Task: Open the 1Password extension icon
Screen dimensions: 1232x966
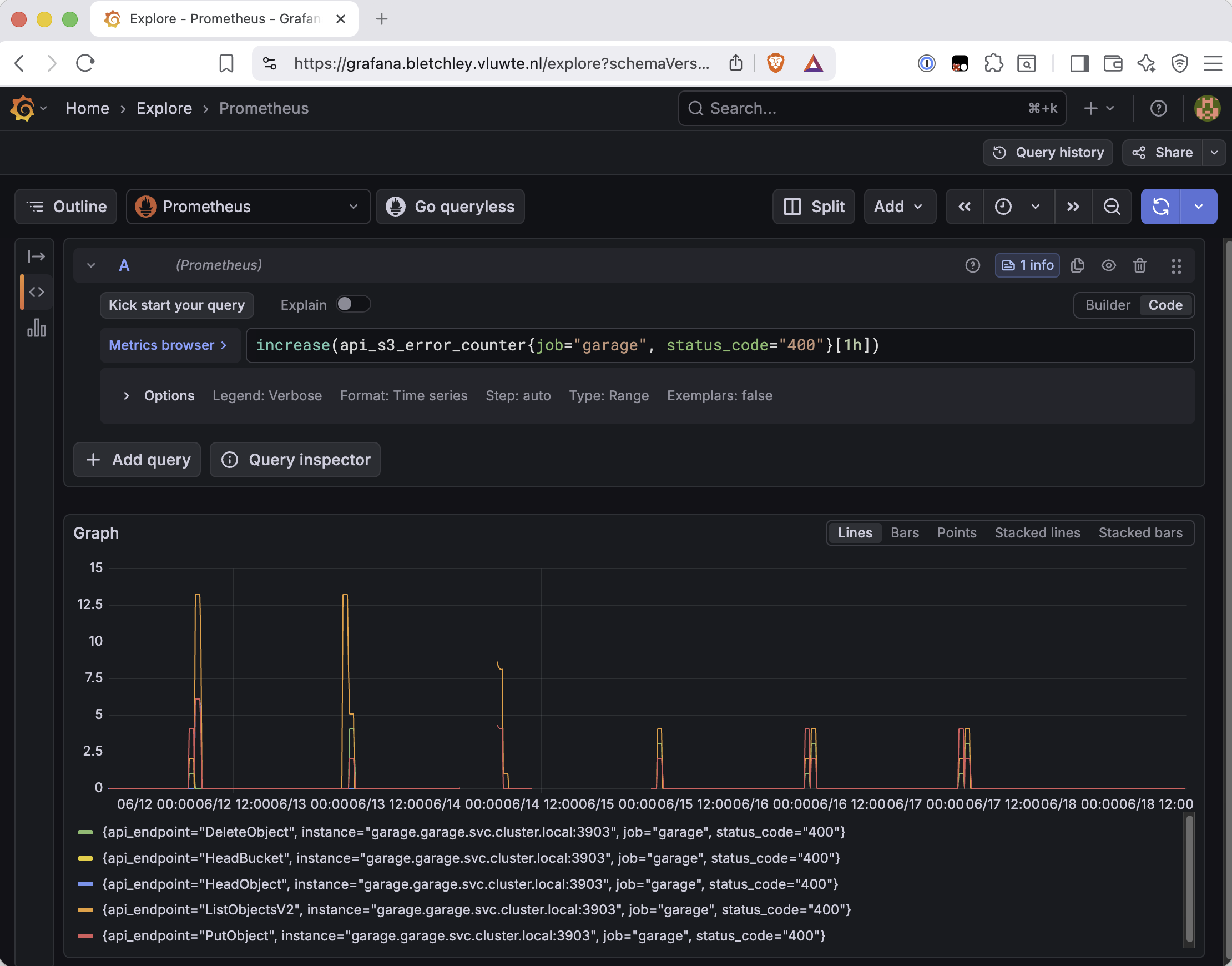Action: (926, 63)
